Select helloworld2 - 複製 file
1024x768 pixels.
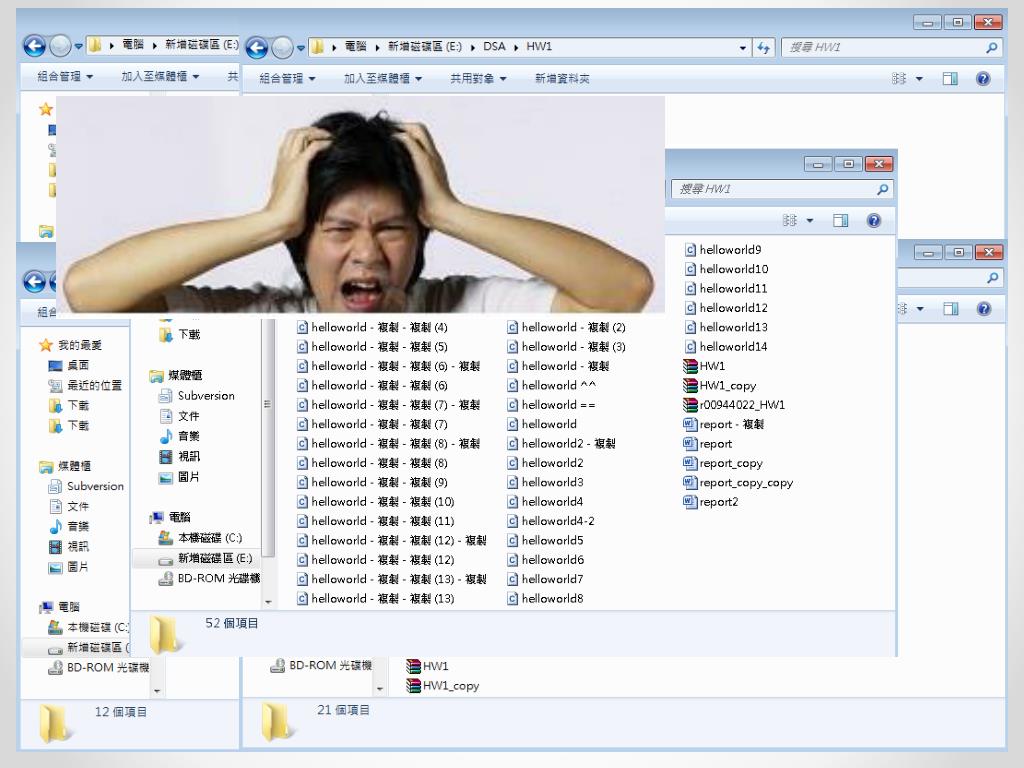(x=562, y=444)
